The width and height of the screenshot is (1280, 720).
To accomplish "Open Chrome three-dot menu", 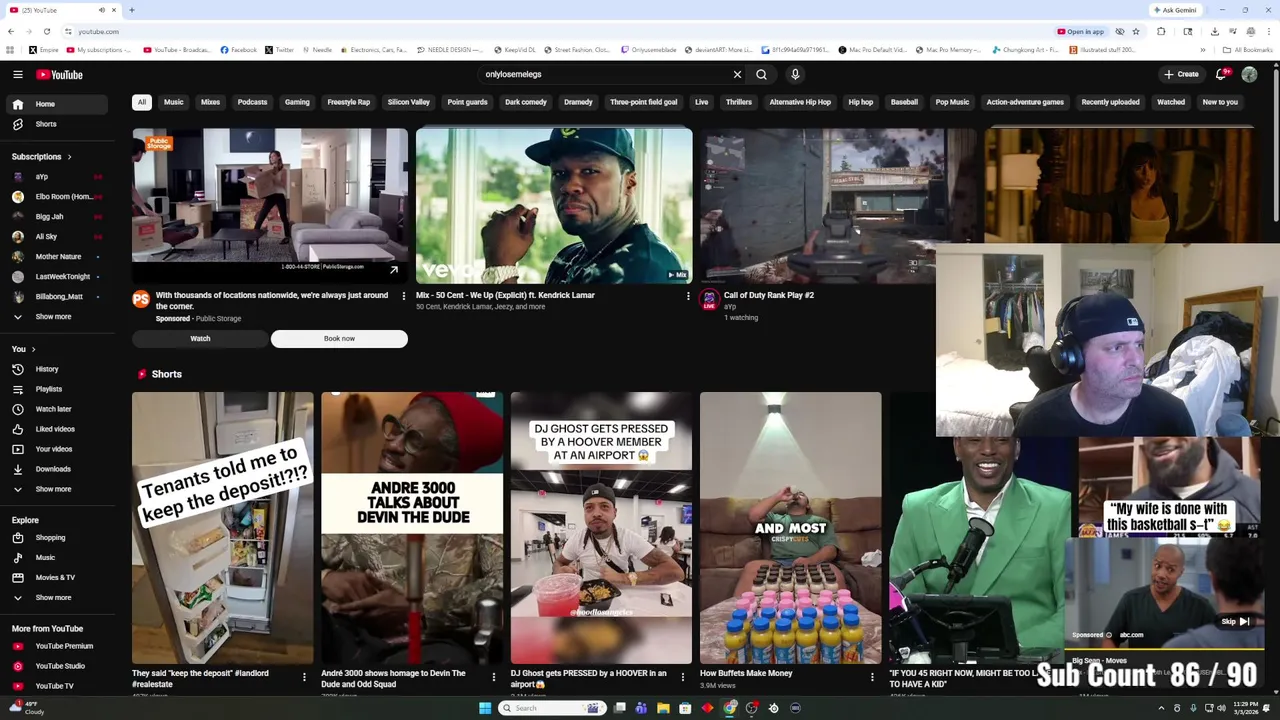I will 1267,31.
